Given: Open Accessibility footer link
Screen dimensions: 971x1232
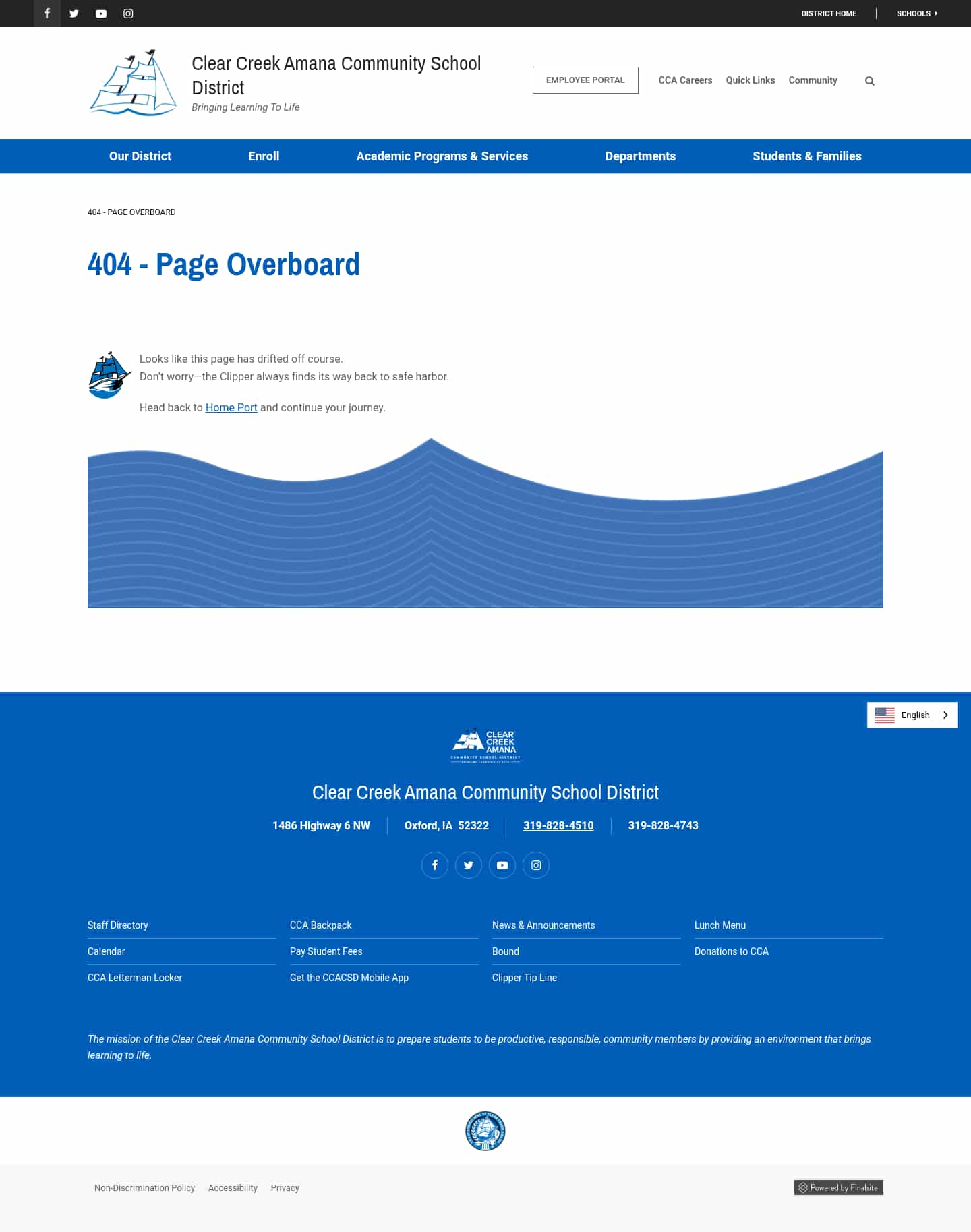Looking at the screenshot, I should coord(233,1187).
